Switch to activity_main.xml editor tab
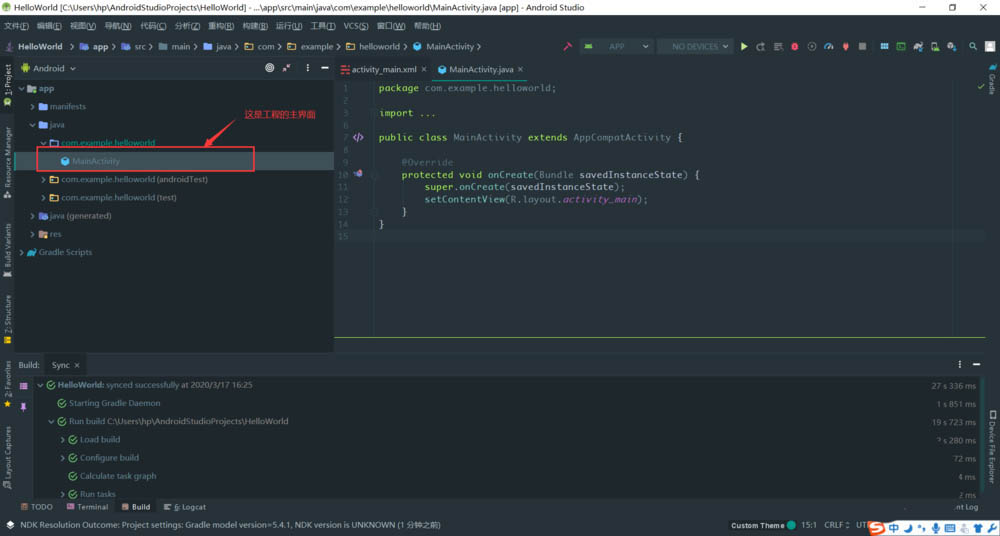The width and height of the screenshot is (1000, 536). [x=383, y=69]
